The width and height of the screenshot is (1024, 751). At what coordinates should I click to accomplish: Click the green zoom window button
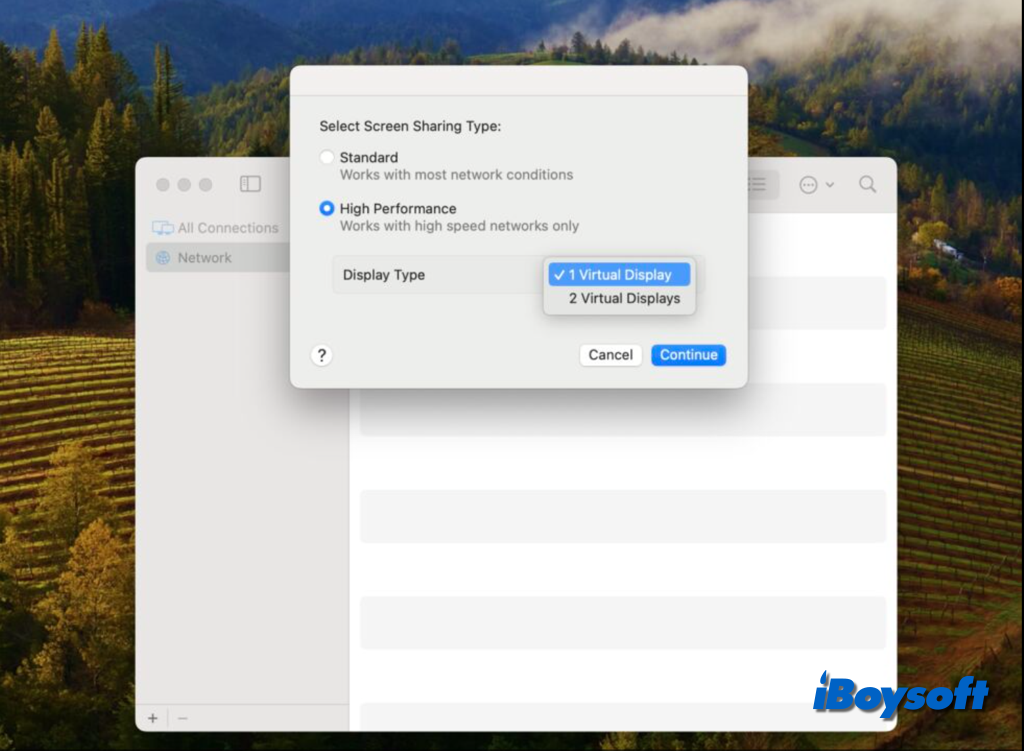tap(206, 185)
